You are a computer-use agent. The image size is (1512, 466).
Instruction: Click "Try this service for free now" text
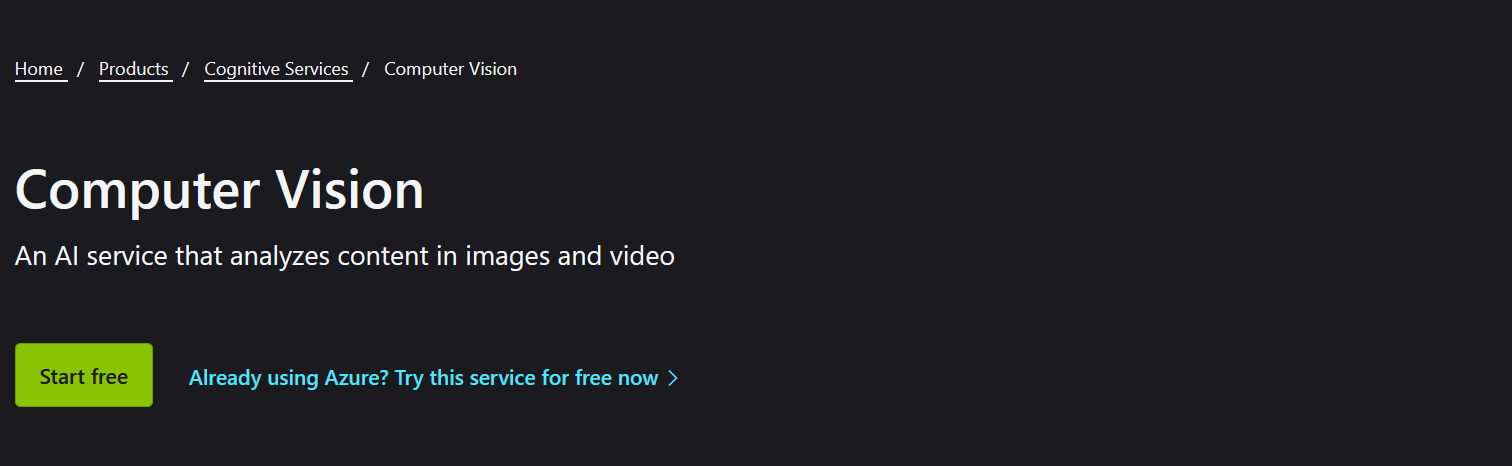pos(526,378)
